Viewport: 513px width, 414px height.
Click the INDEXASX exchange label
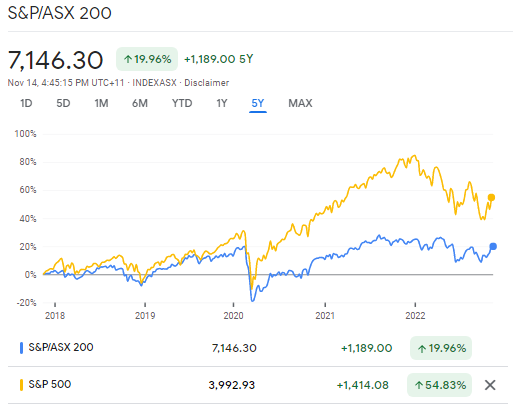tap(155, 83)
